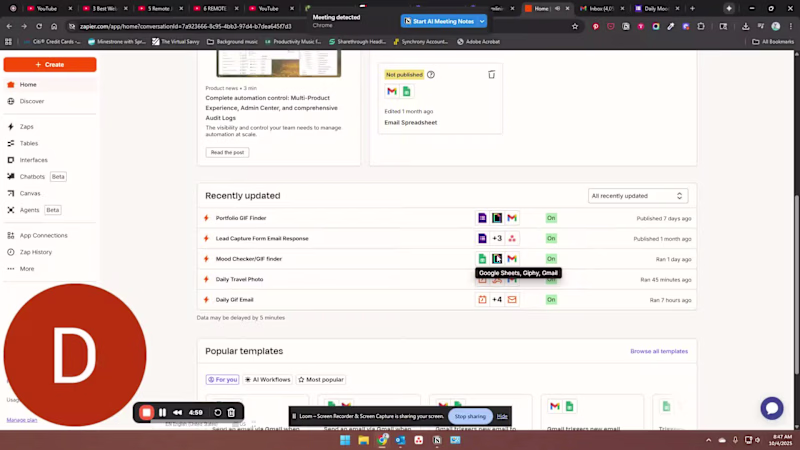Open Interfaces in the sidebar
This screenshot has height=450, width=800.
click(49, 160)
